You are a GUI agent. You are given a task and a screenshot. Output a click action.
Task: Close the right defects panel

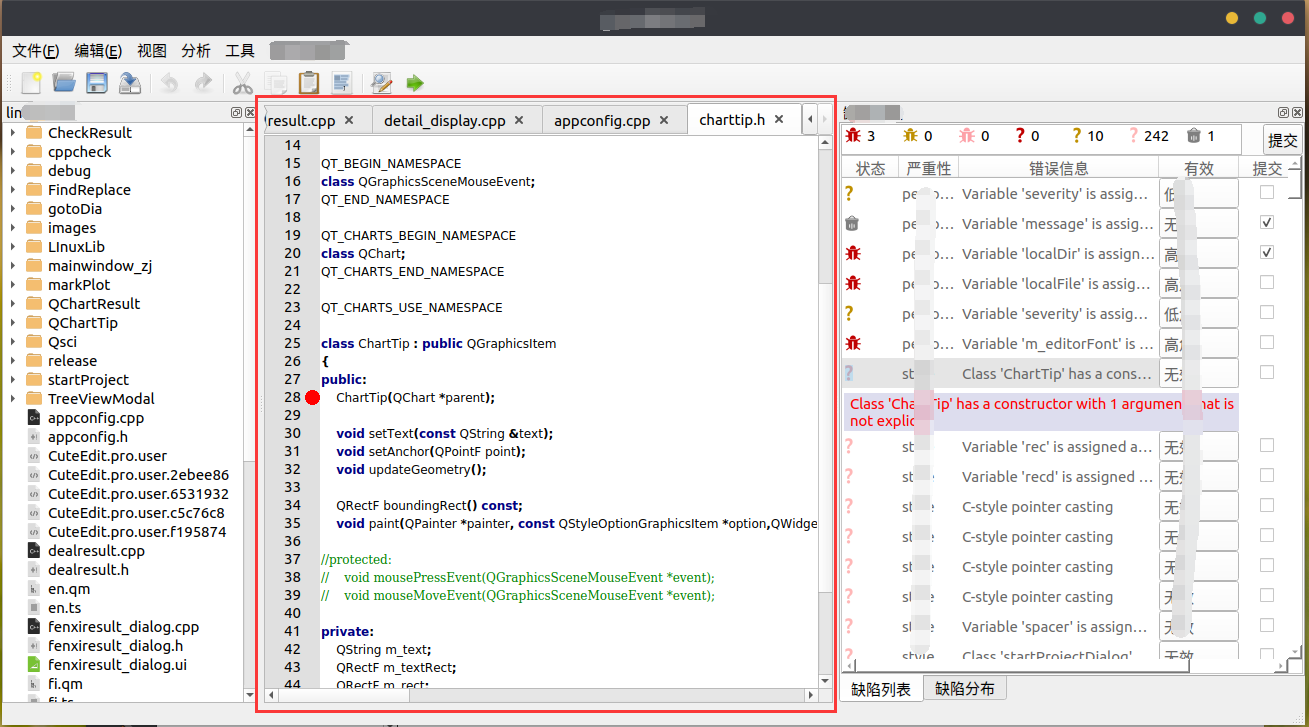coord(1297,113)
